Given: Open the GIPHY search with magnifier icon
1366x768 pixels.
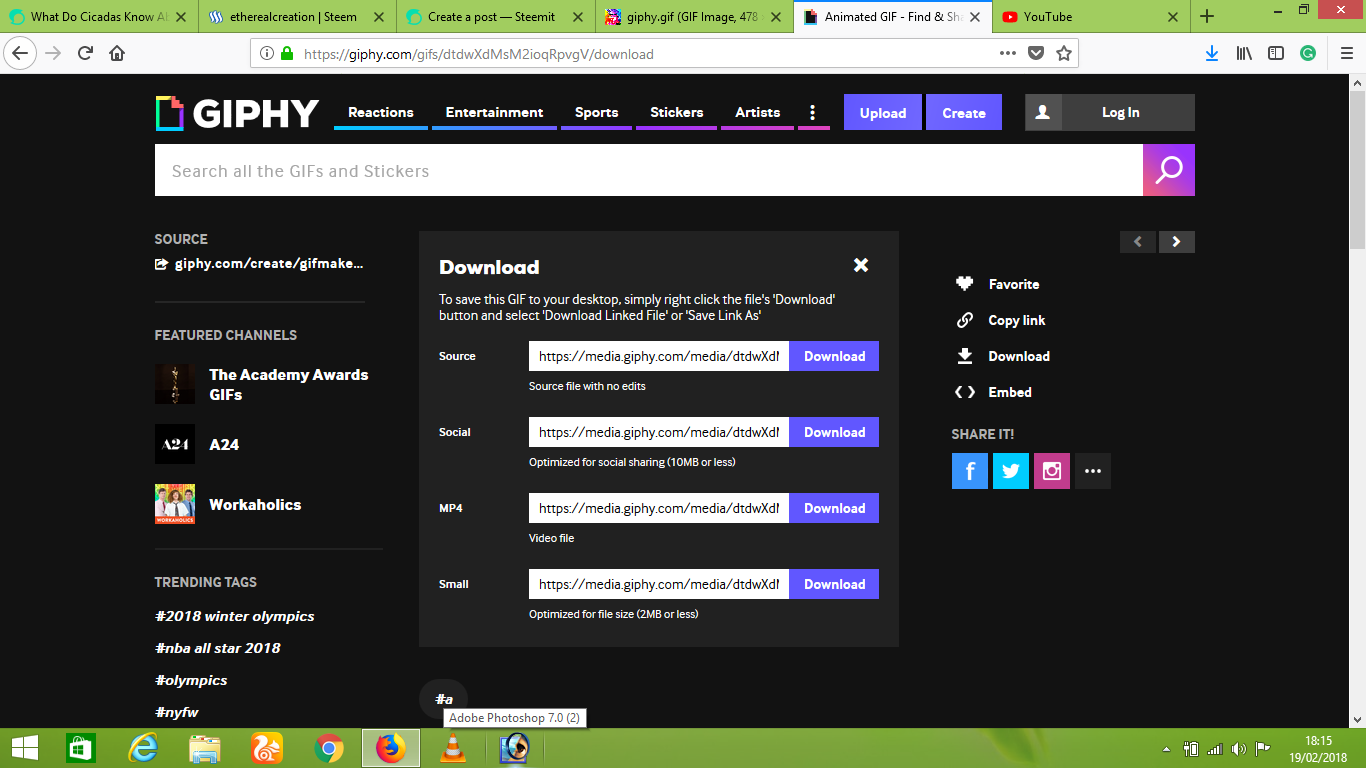Looking at the screenshot, I should pyautogui.click(x=1168, y=170).
